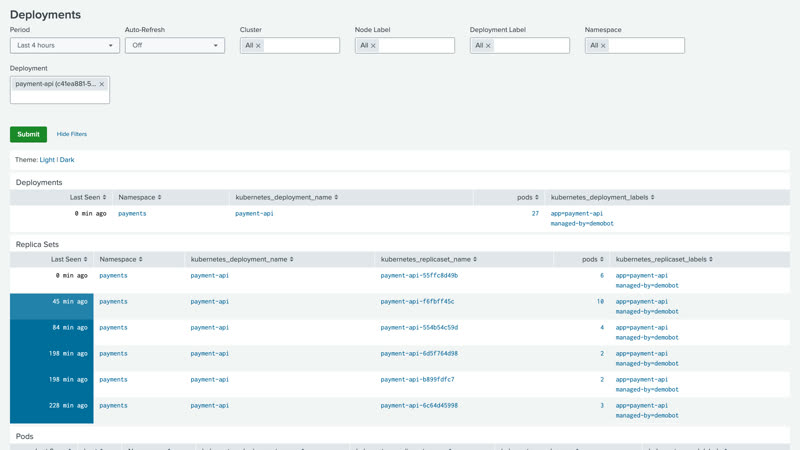Click pods count 10 for payment-api-f6fbff45c

click(601, 302)
